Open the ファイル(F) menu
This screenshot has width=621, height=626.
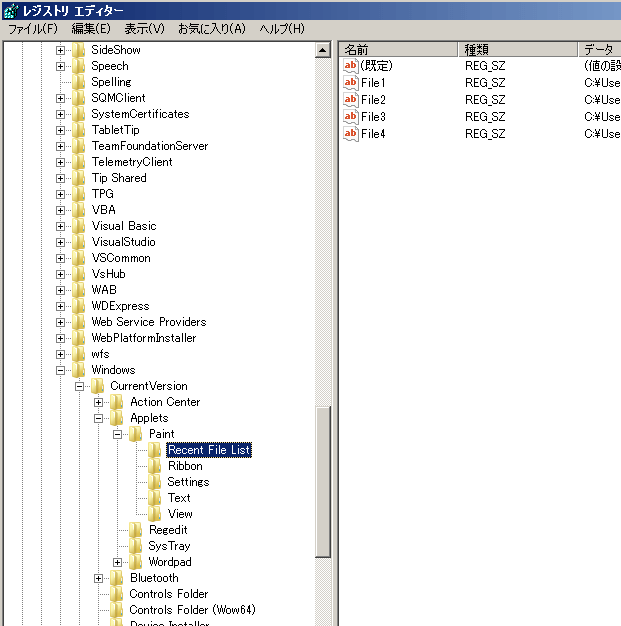[x=33, y=29]
